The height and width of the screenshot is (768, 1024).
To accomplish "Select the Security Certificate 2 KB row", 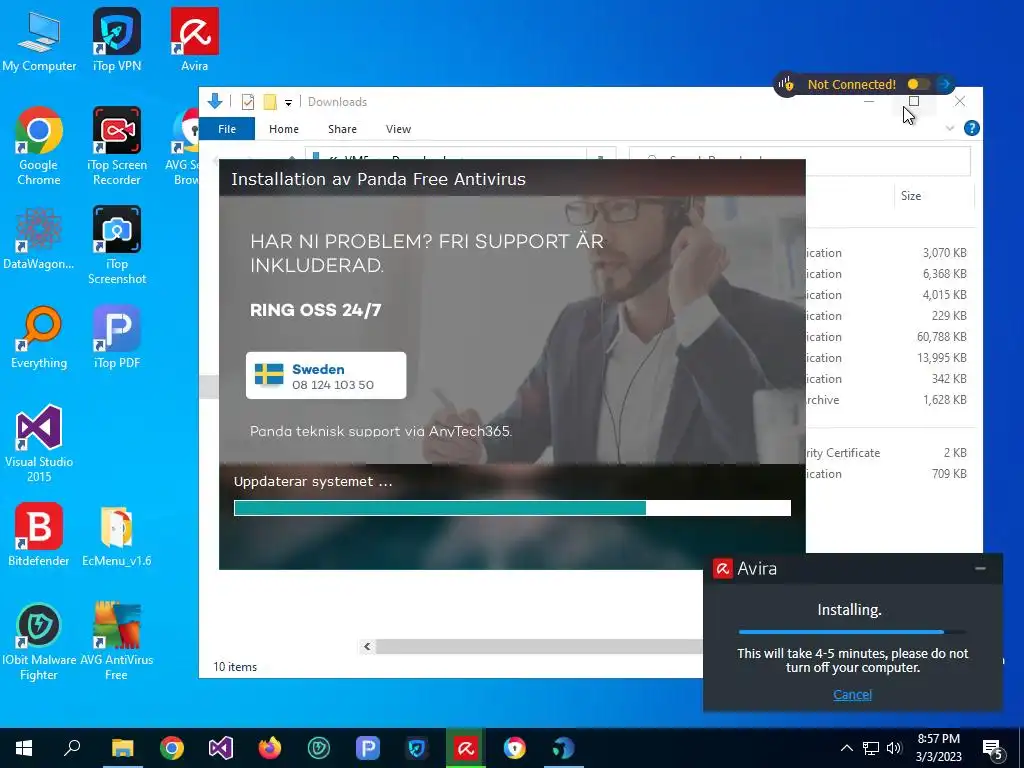I will (891, 453).
